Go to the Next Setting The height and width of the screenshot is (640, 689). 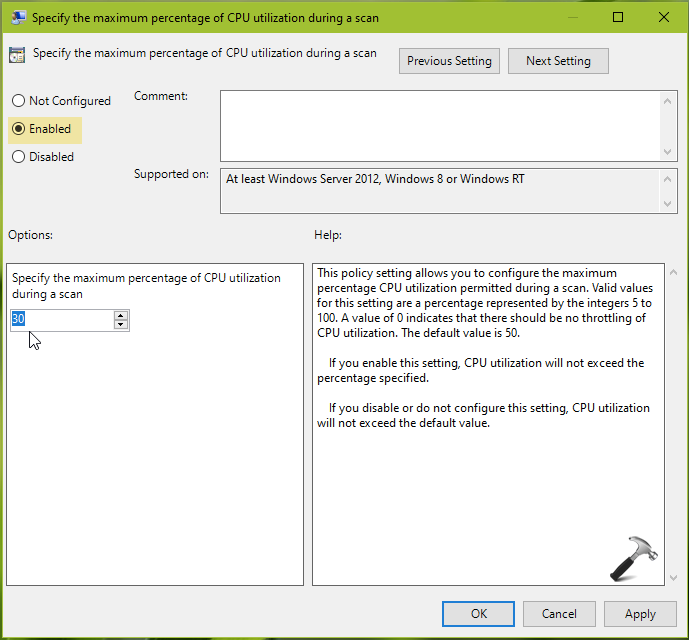558,61
